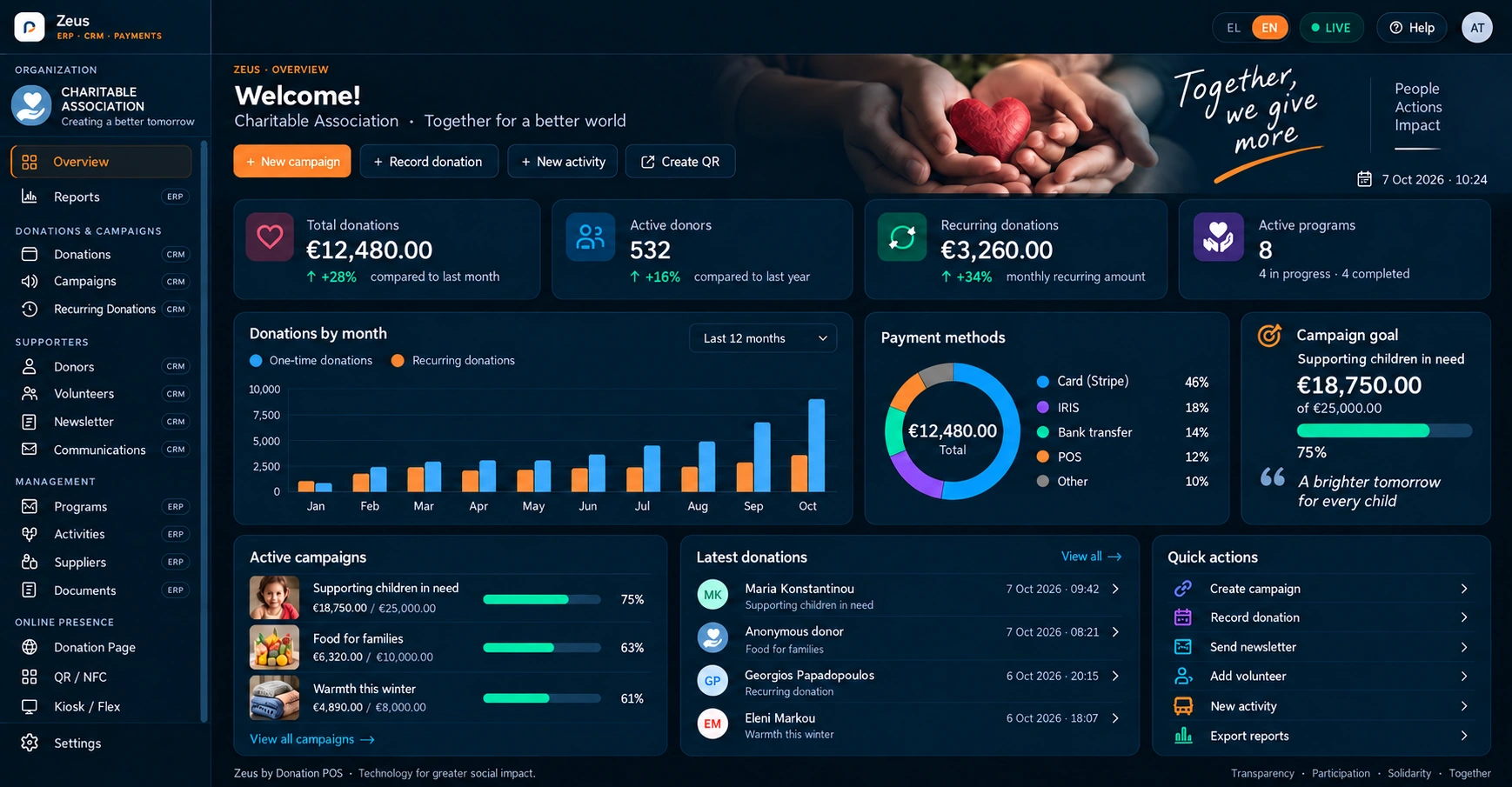Click the Send newsletter envelope icon

pyautogui.click(x=1183, y=647)
